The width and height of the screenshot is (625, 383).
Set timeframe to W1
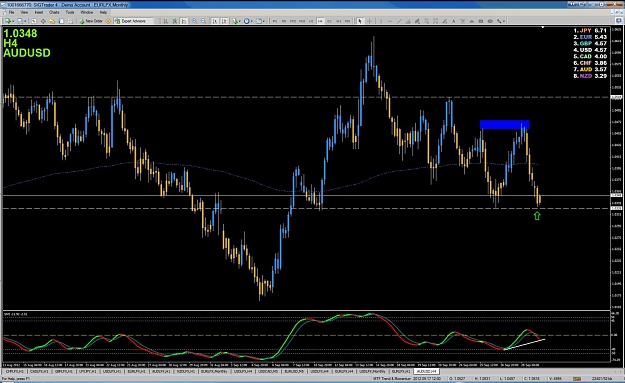click(339, 21)
